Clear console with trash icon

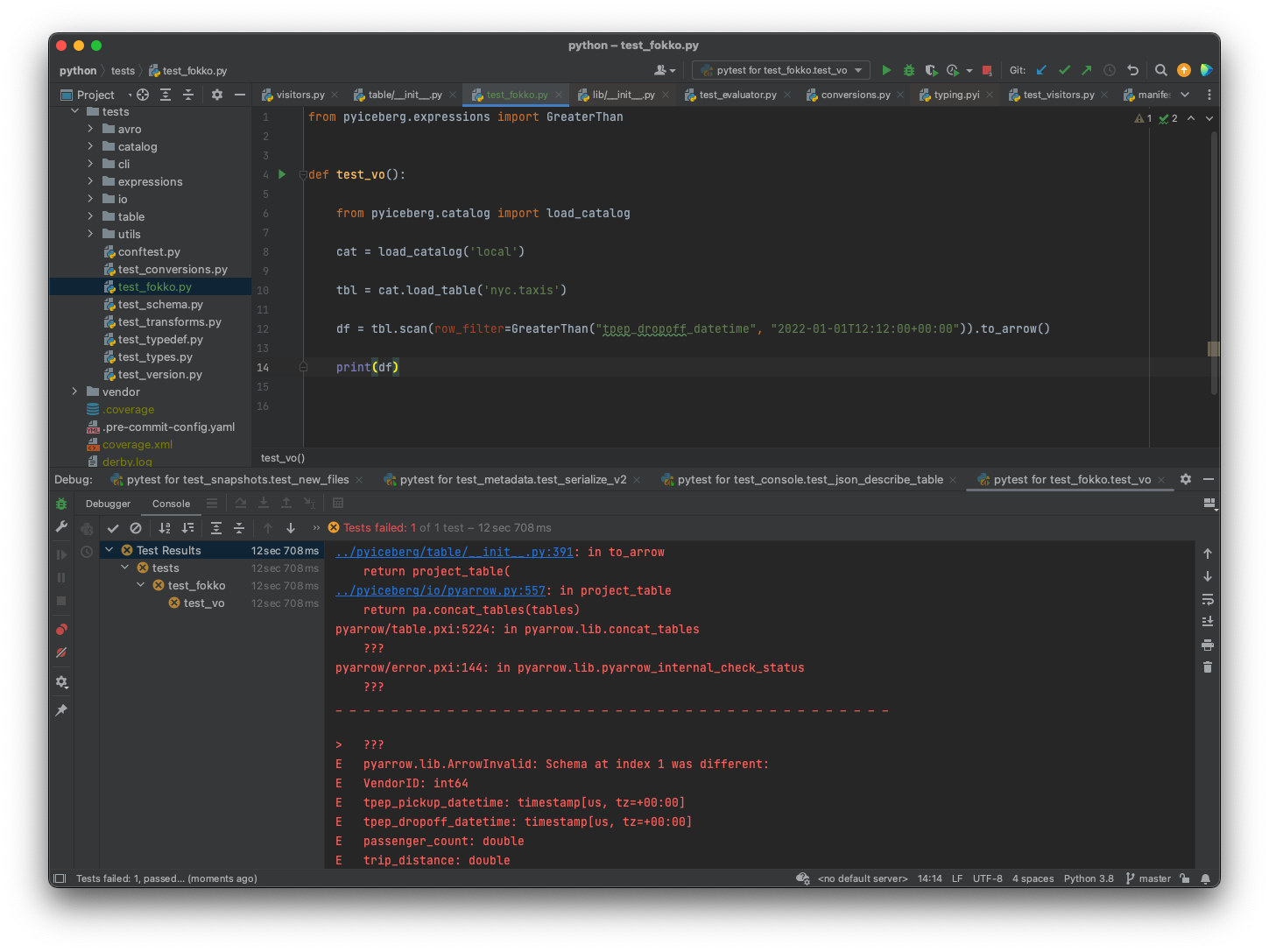click(1208, 667)
